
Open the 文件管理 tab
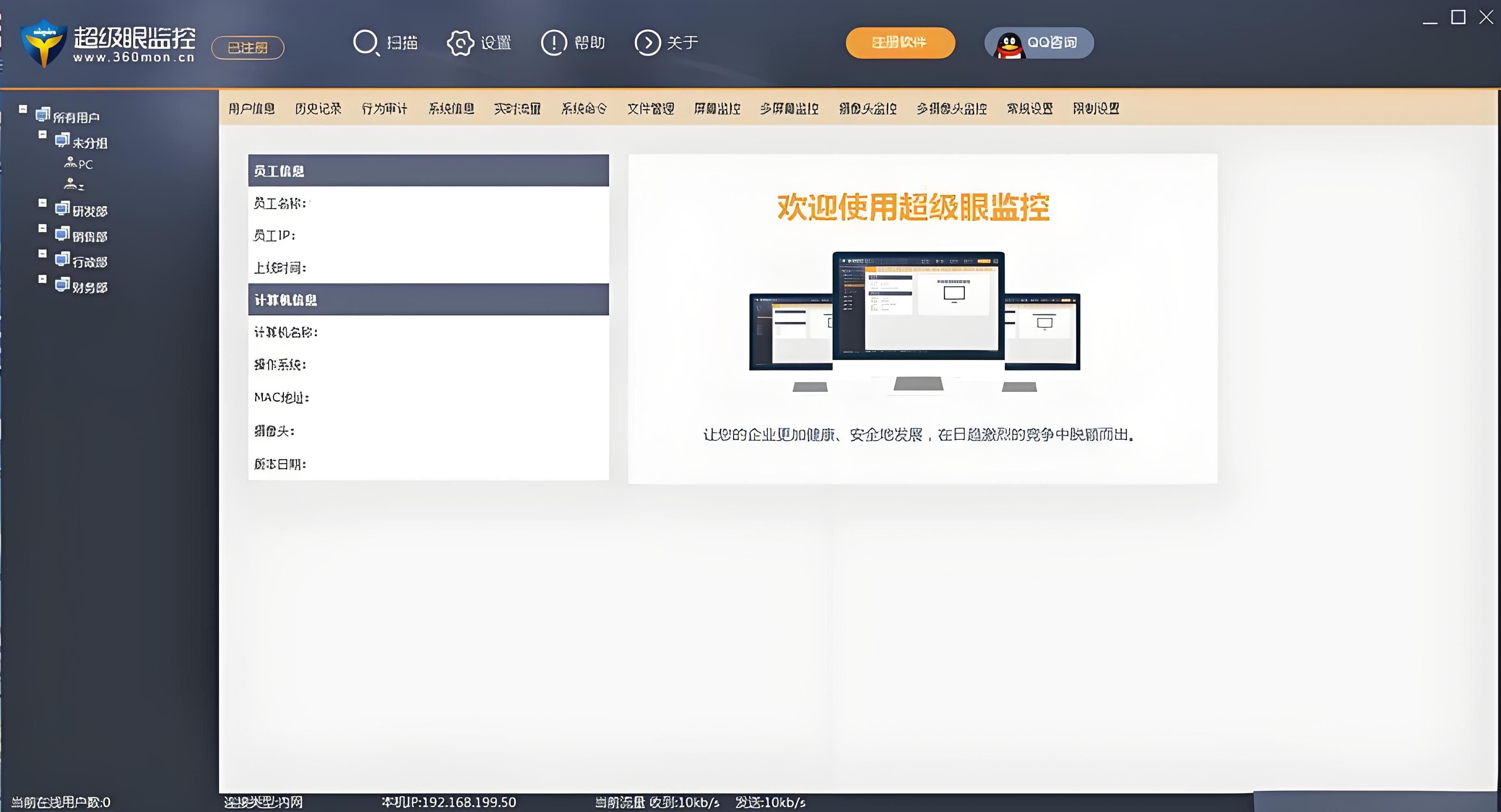[650, 108]
